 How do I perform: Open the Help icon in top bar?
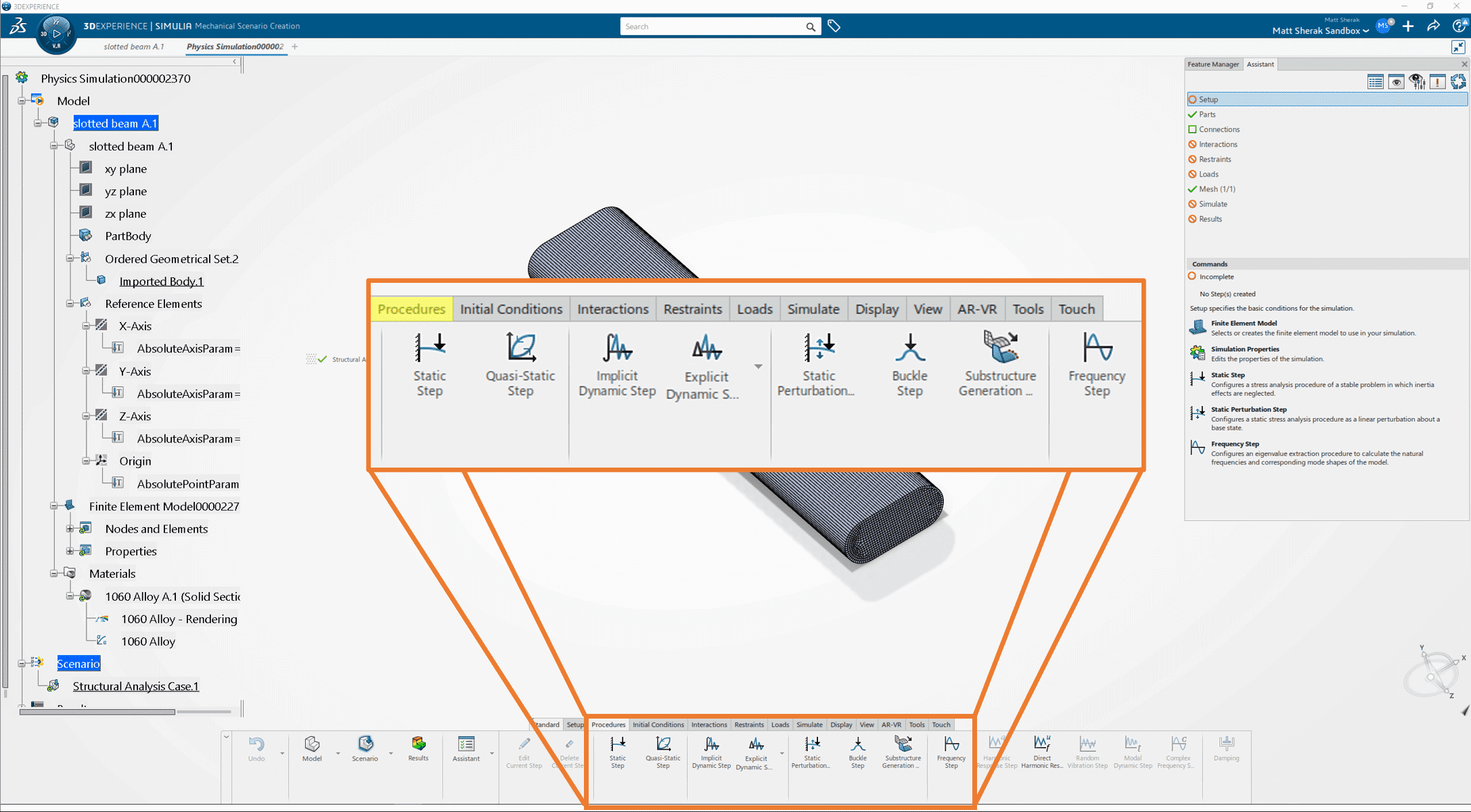[x=1459, y=26]
